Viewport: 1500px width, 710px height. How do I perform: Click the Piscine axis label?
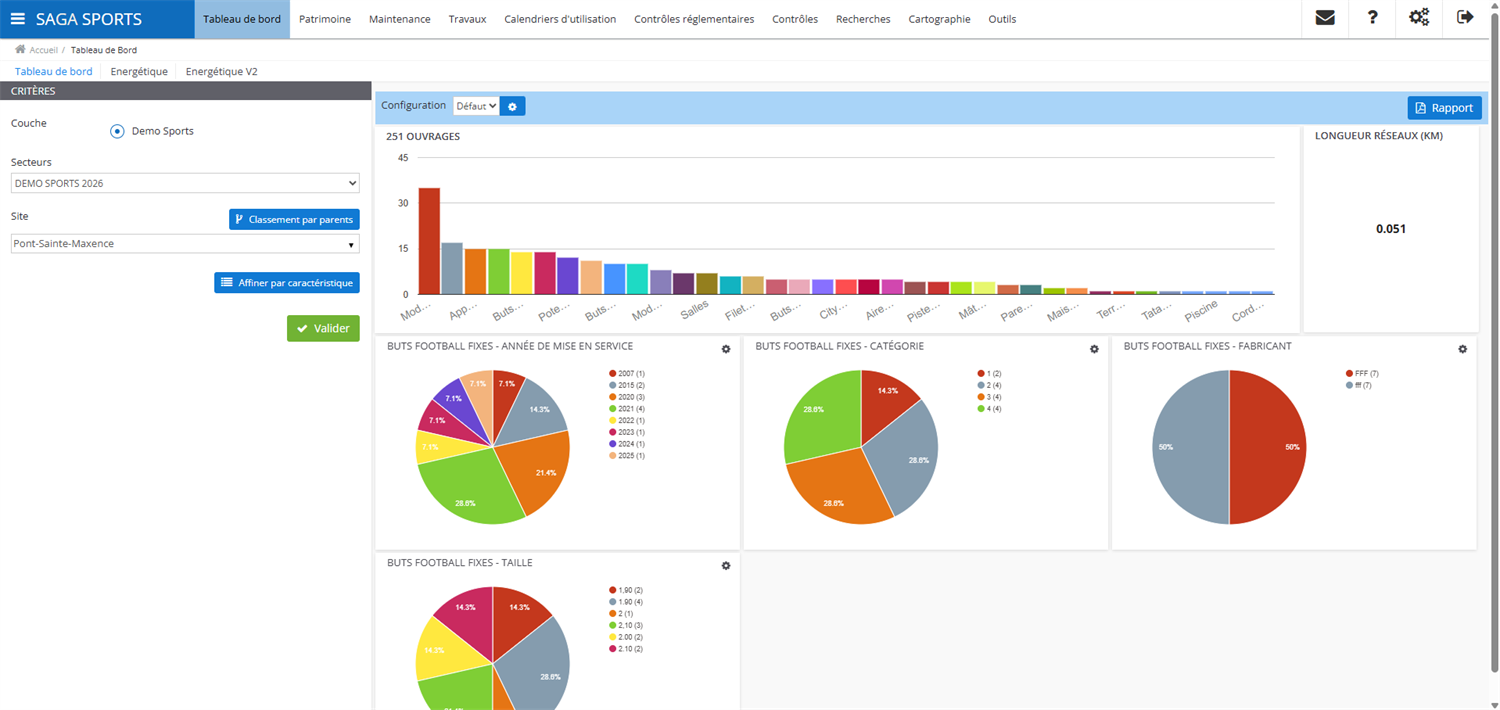click(1200, 312)
